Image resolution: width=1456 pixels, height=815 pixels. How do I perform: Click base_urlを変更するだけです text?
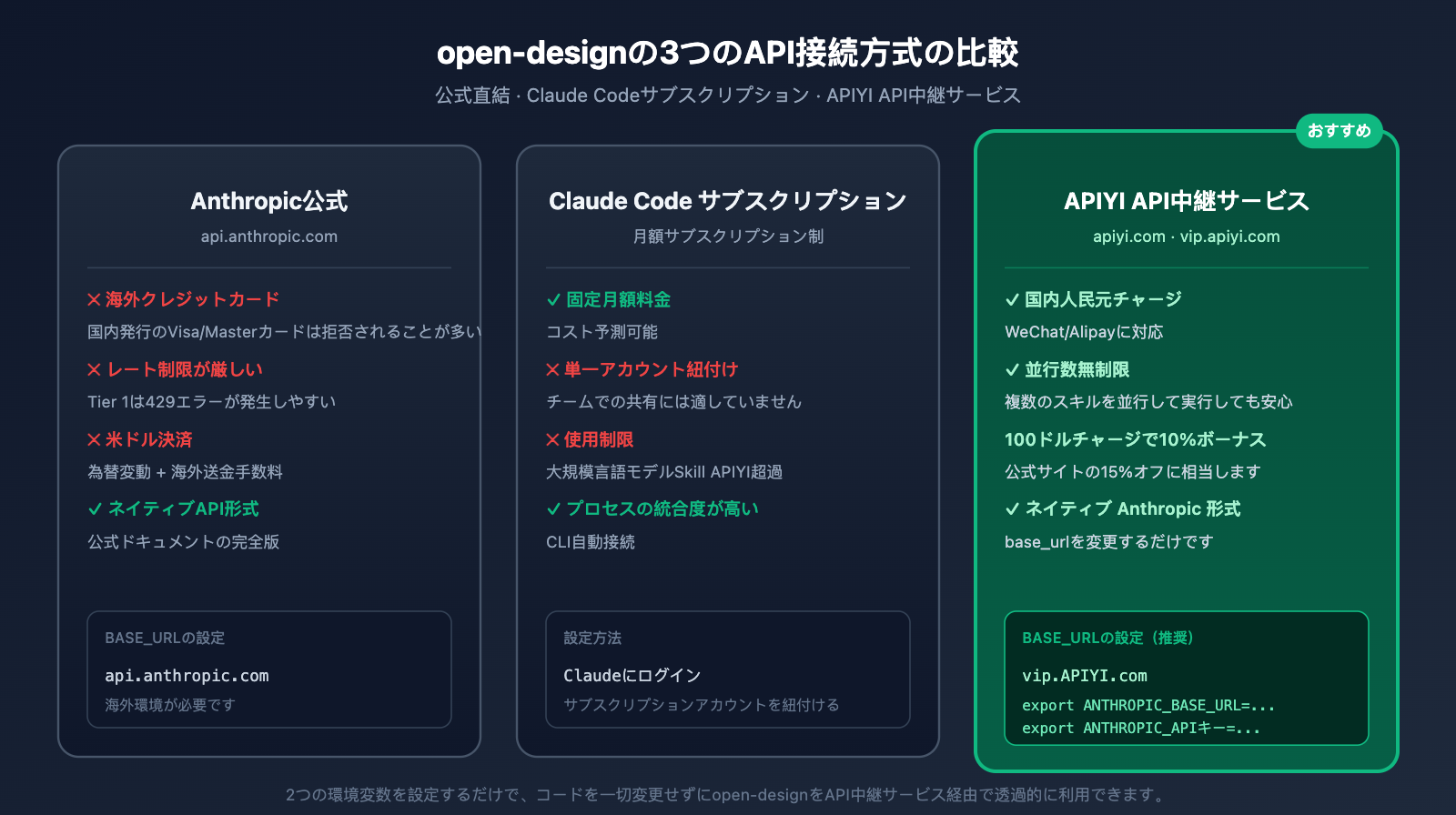[x=1109, y=542]
